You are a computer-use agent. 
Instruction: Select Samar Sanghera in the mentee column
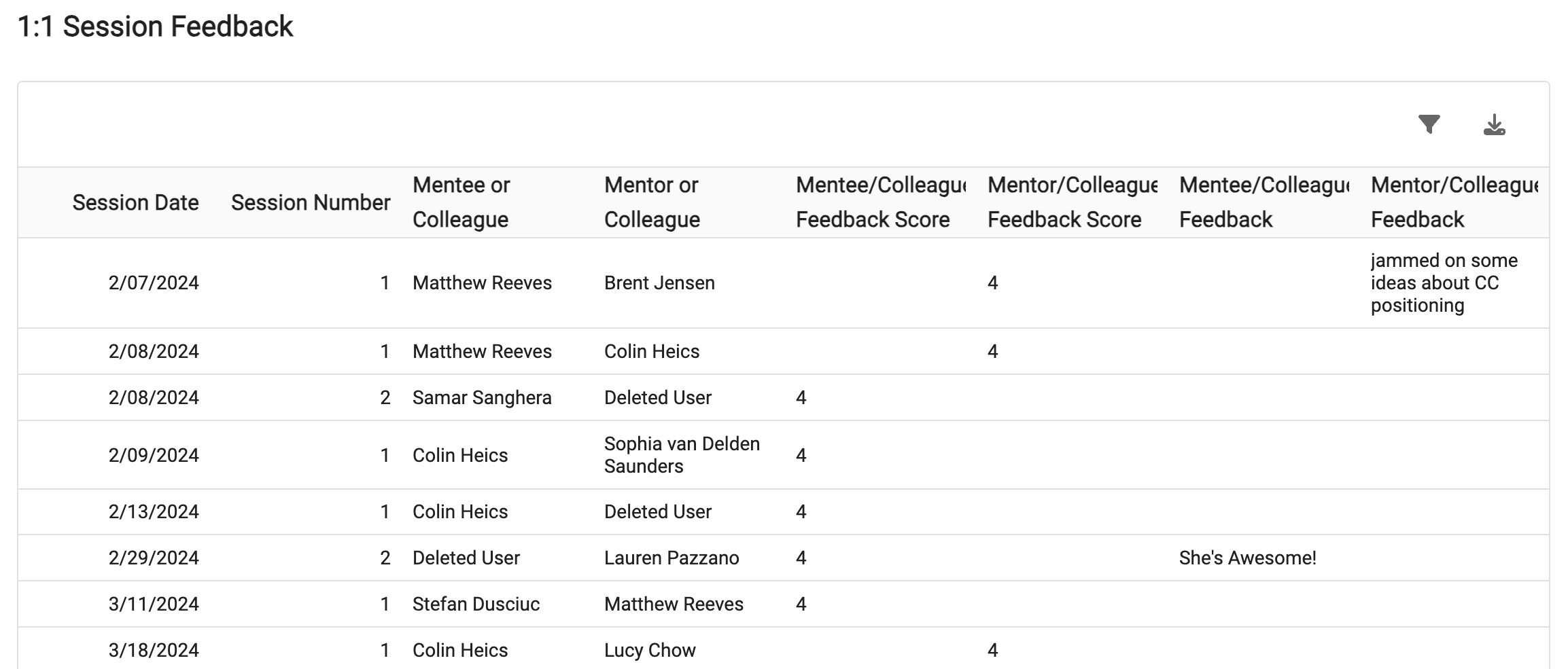[482, 398]
